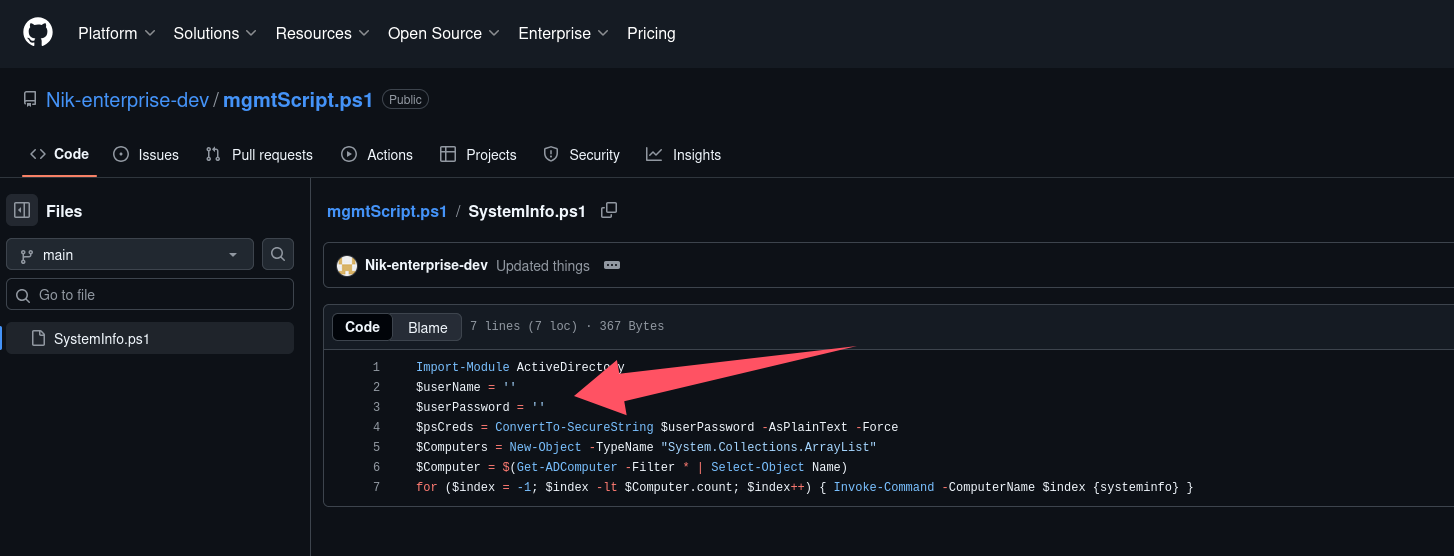Open the Issues tab
The image size is (1454, 556).
pyautogui.click(x=146, y=155)
